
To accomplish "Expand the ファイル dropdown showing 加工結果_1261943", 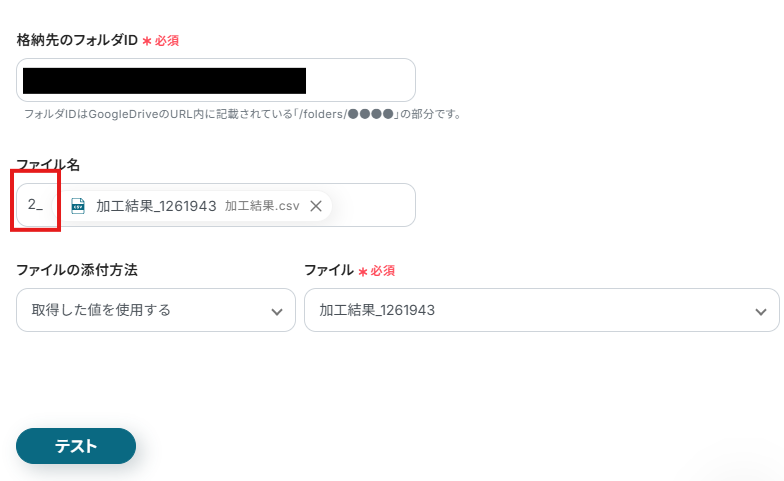I will point(540,310).
